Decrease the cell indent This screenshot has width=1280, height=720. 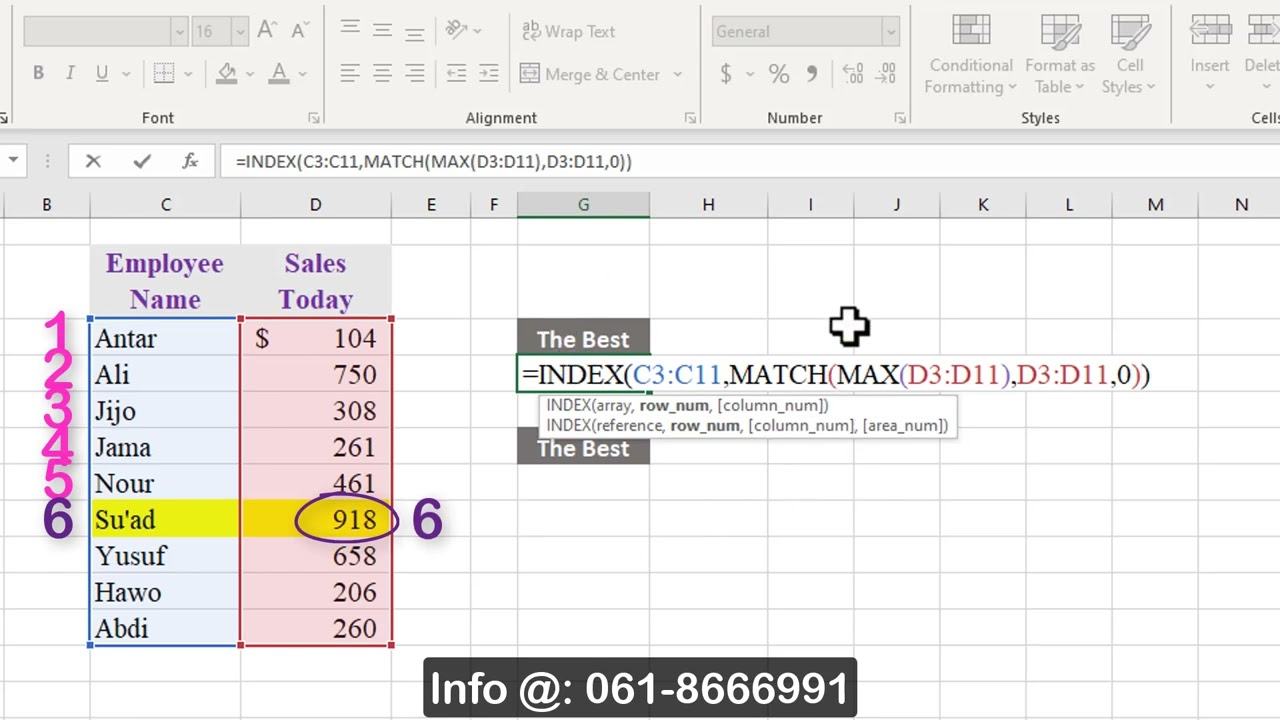(456, 74)
